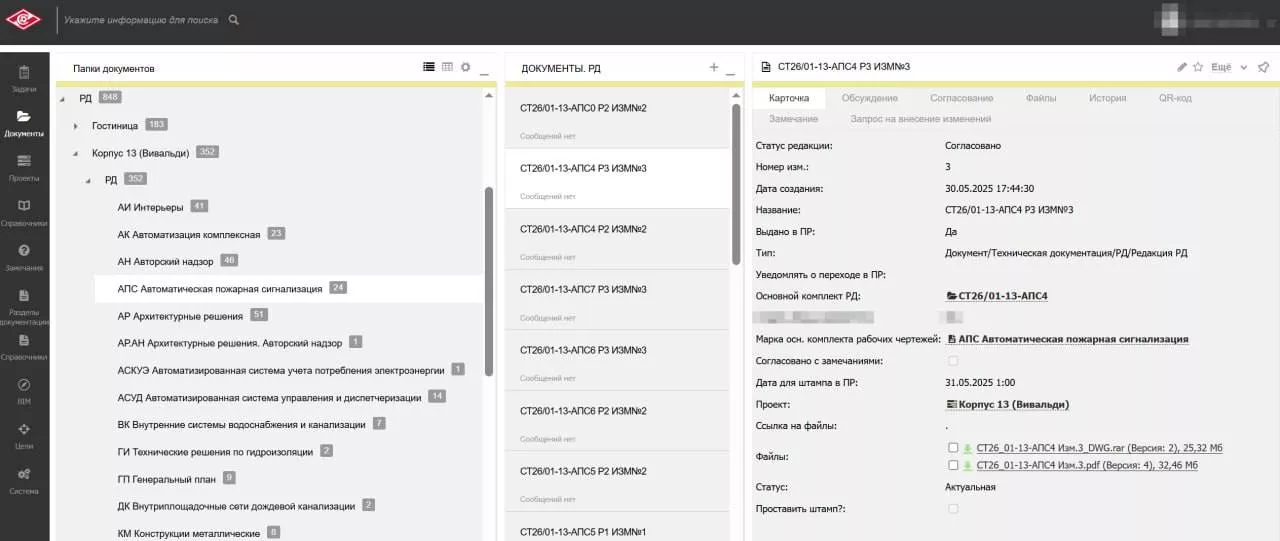The width and height of the screenshot is (1280, 541).
Task: Tick checkbox for СТ26_01-13-АПС4 Изм.3.pdf file
Action: pos(953,465)
